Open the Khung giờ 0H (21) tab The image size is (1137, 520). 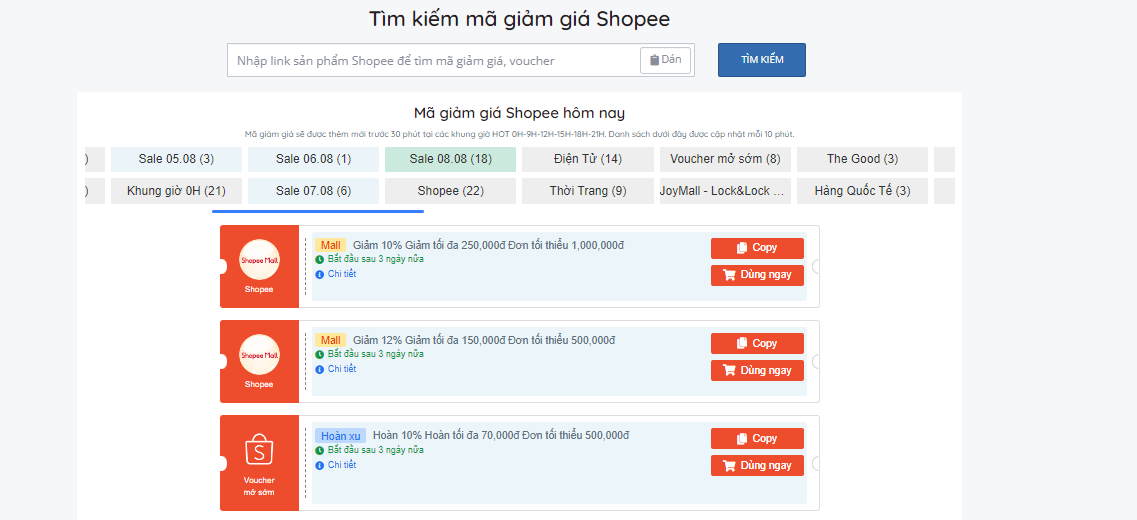[176, 191]
